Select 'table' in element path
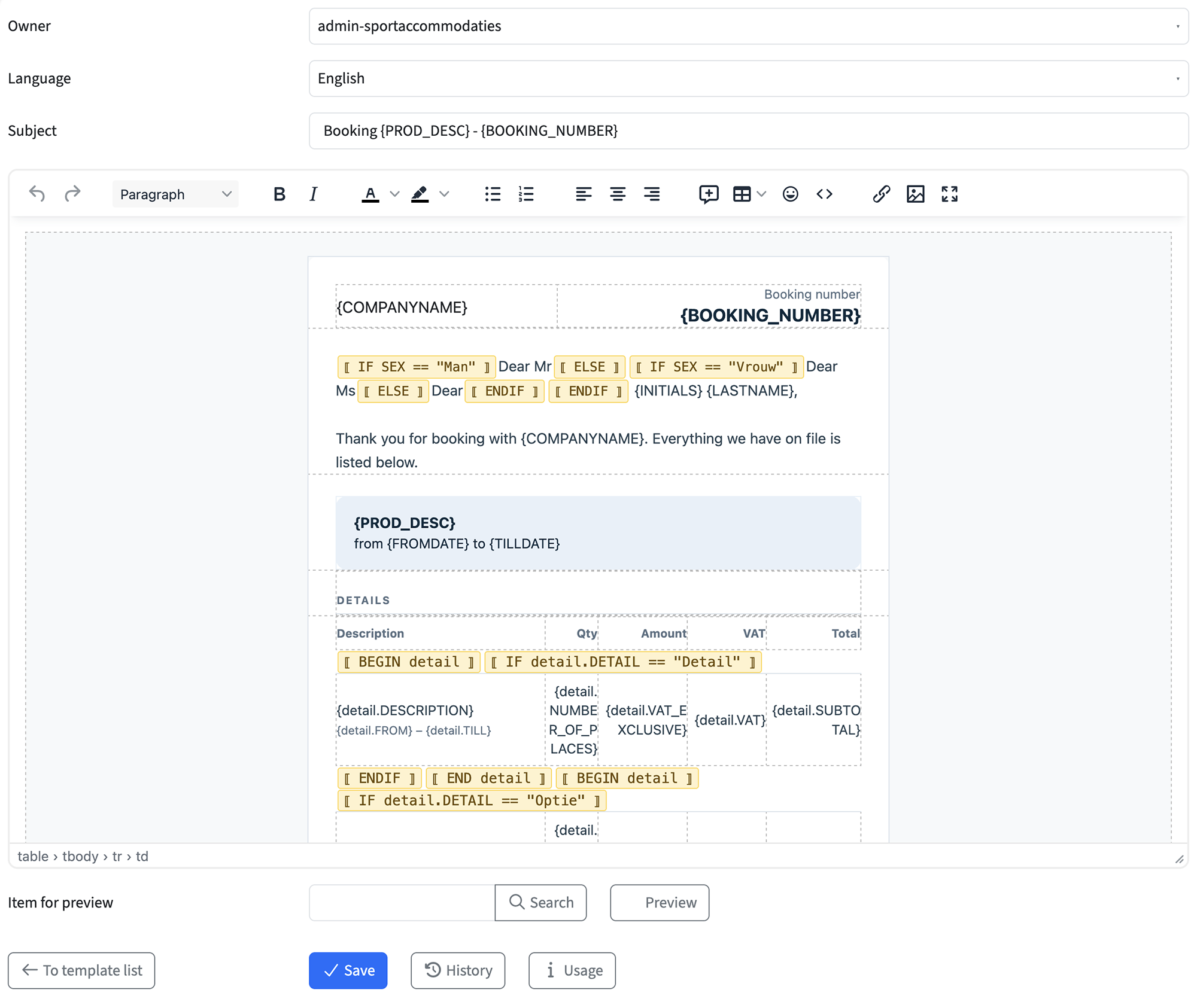Viewport: 1197px width, 1008px height. [33, 856]
